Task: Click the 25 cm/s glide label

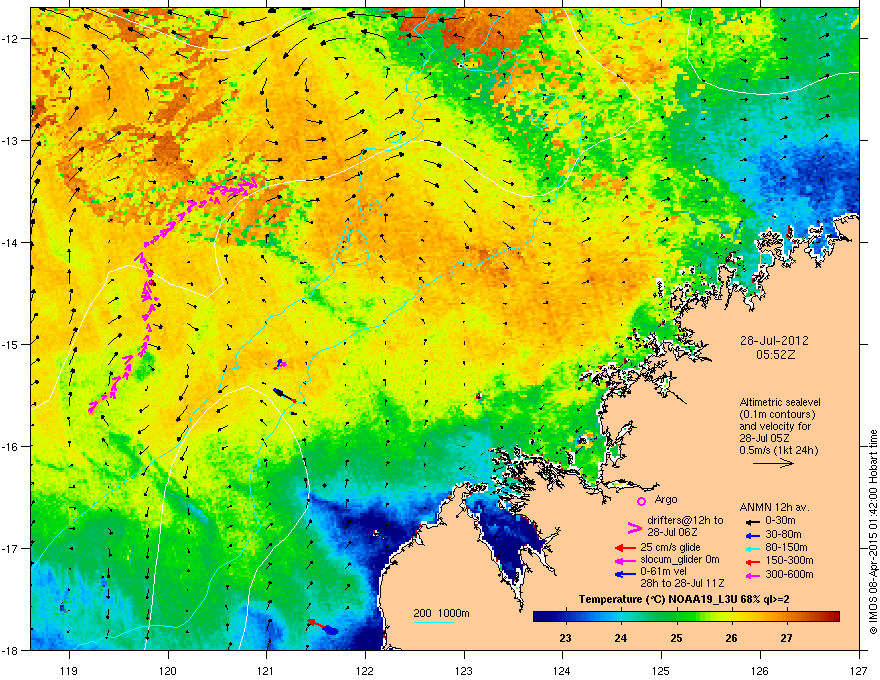Action: tap(670, 547)
